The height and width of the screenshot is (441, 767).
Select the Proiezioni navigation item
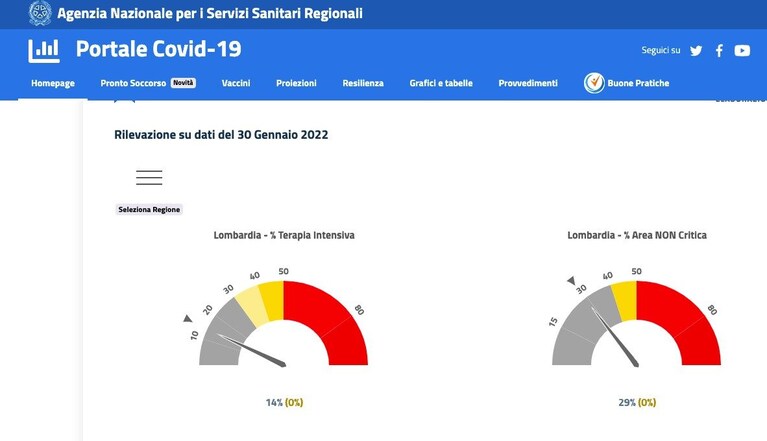pyautogui.click(x=296, y=83)
